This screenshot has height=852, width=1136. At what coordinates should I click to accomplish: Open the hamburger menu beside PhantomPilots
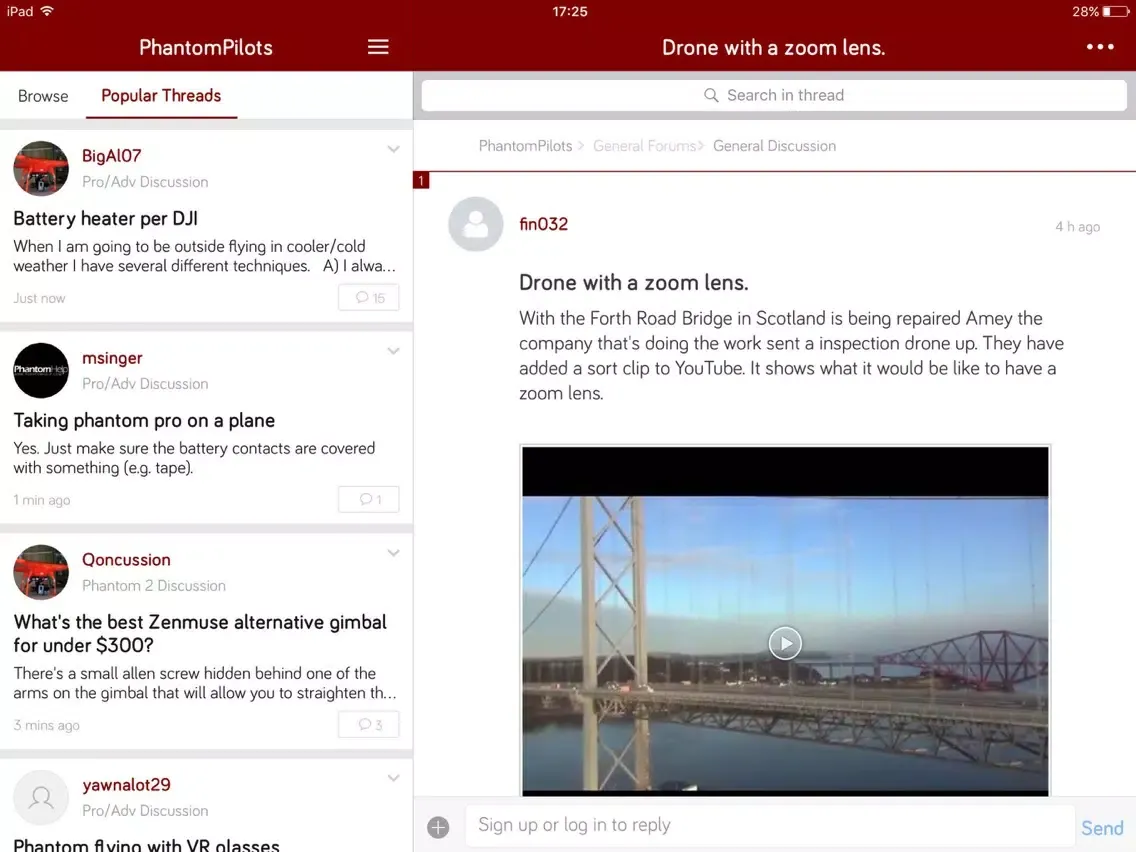click(377, 47)
